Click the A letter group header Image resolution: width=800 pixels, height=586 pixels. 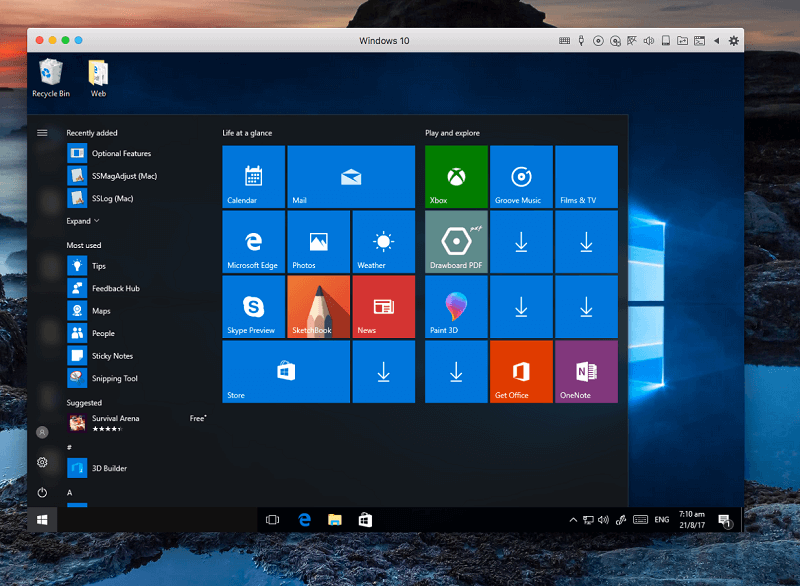(69, 493)
